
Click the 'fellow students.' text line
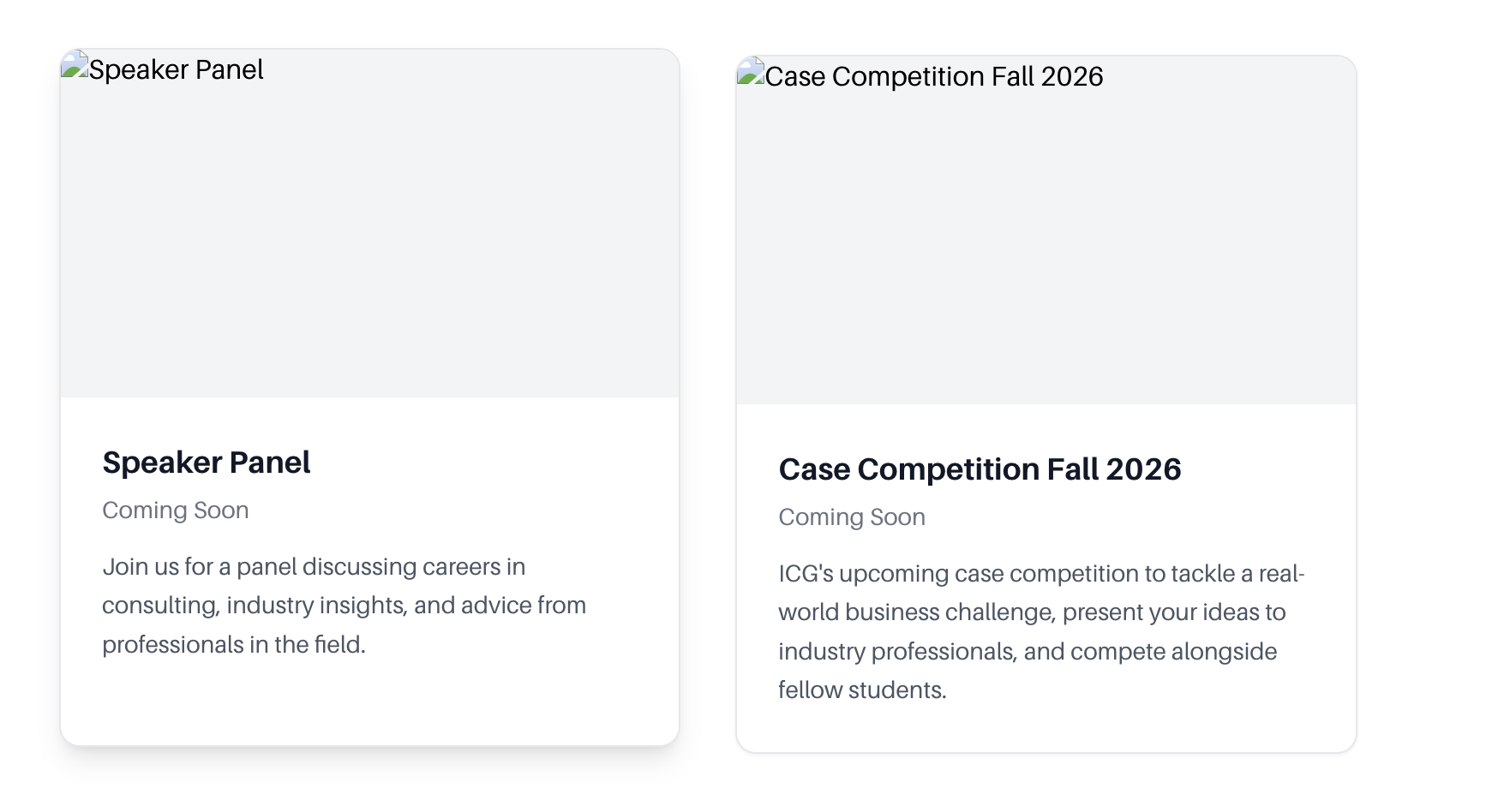pos(862,690)
